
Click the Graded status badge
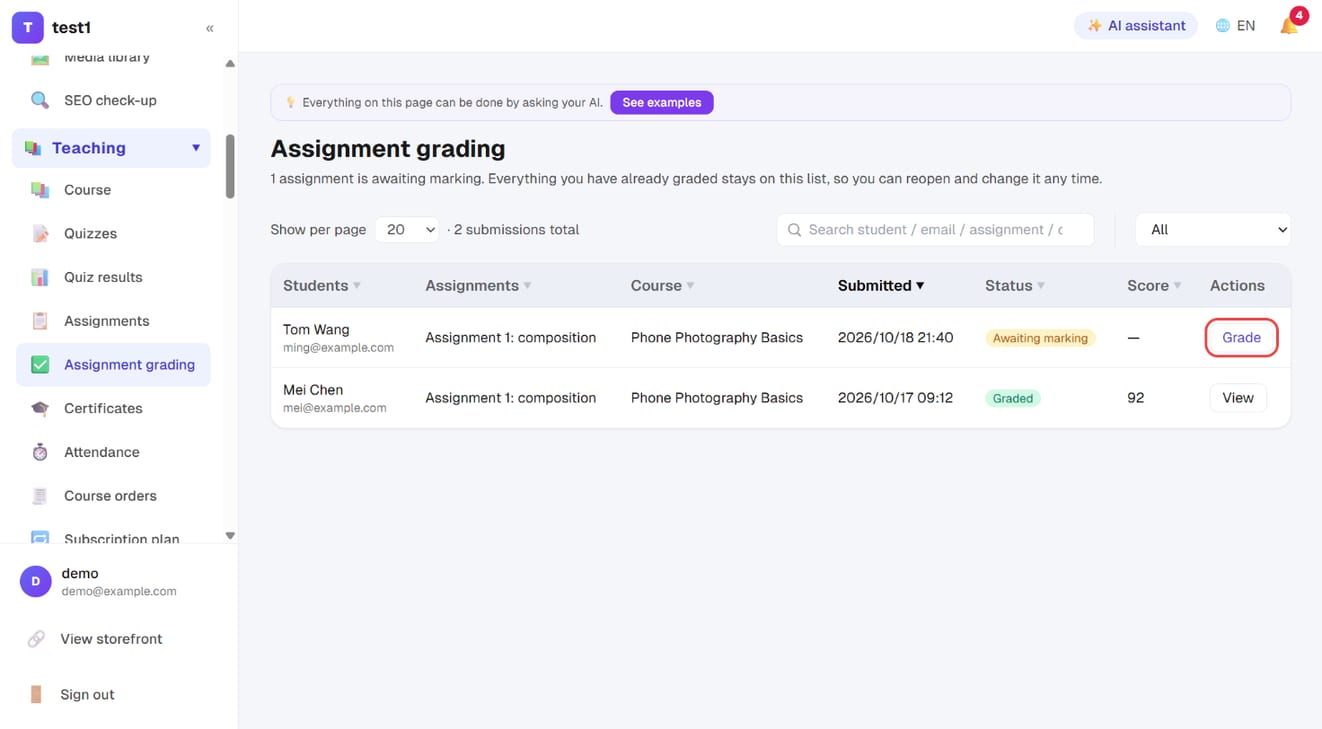click(1013, 398)
